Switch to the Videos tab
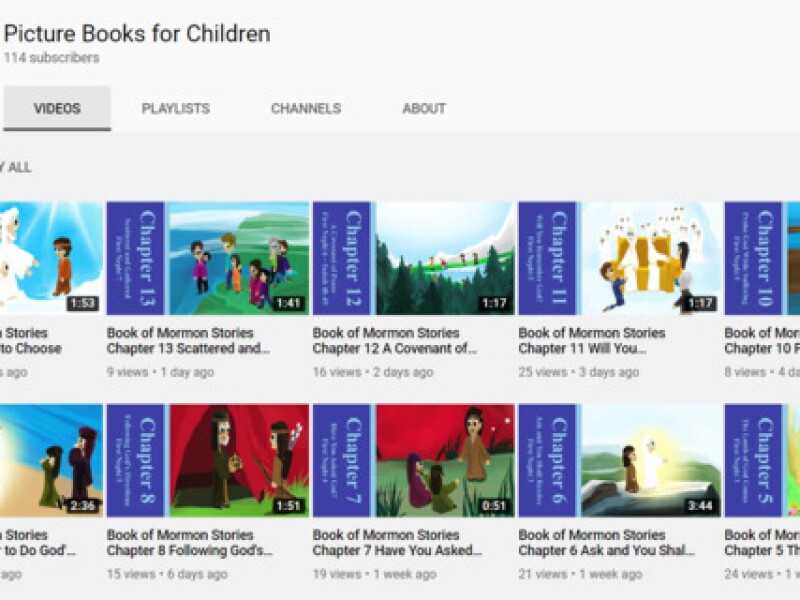This screenshot has width=800, height=600. point(57,109)
